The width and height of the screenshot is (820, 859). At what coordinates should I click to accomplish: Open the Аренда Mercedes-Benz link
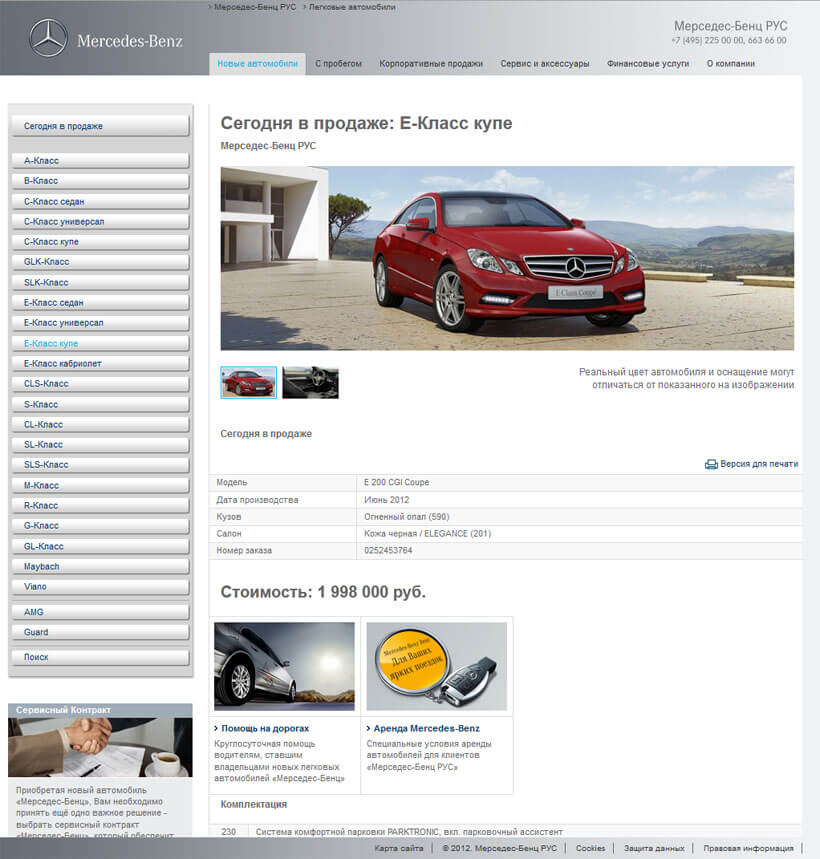427,729
